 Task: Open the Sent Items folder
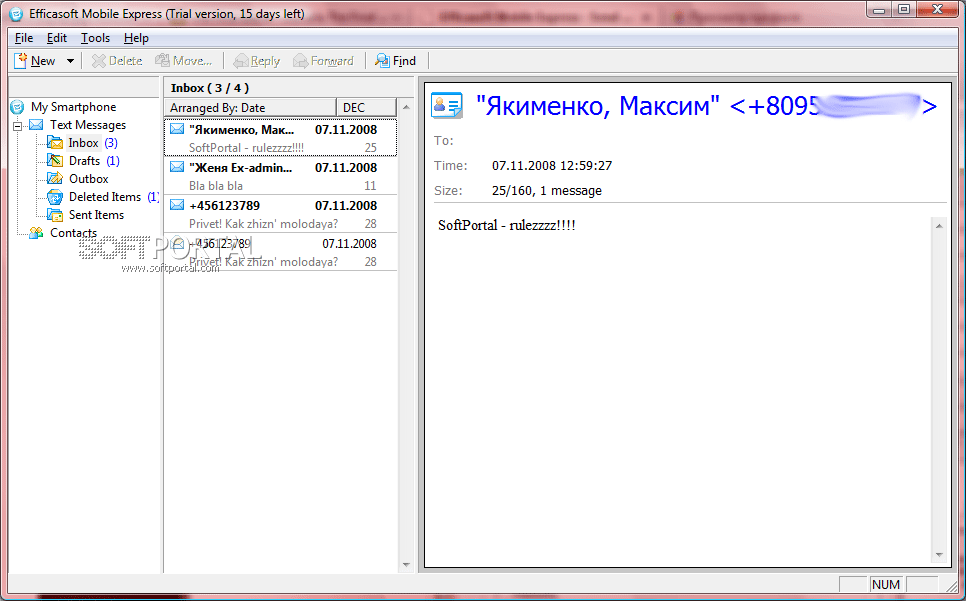[96, 214]
